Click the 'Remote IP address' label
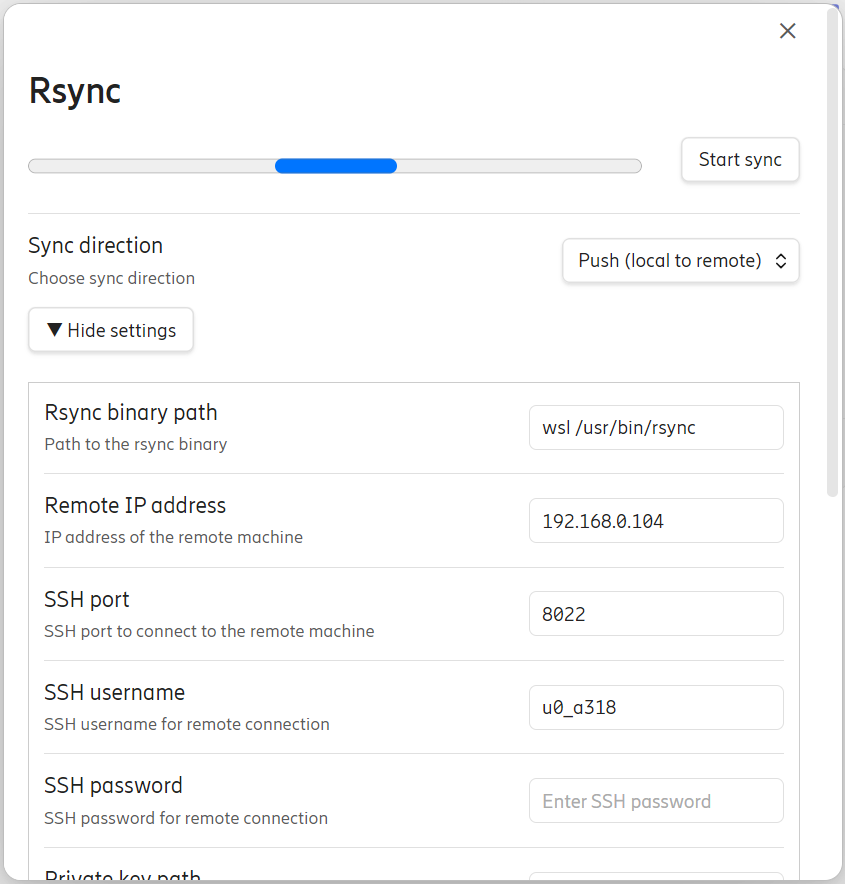Screen dimensions: 845x884 coord(135,506)
